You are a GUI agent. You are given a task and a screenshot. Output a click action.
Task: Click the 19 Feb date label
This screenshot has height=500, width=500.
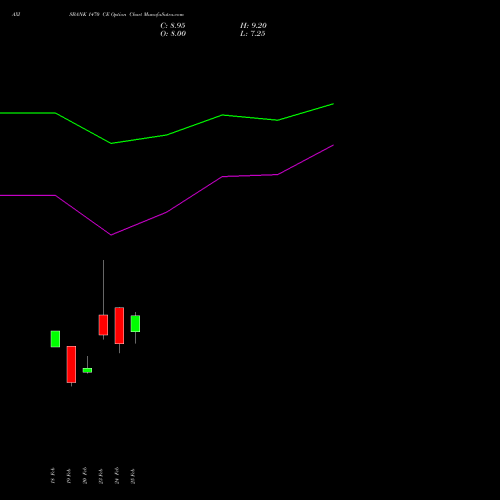[x=69, y=476]
